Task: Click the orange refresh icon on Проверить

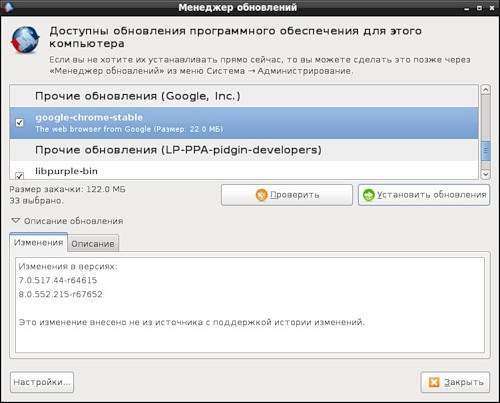Action: [x=262, y=195]
